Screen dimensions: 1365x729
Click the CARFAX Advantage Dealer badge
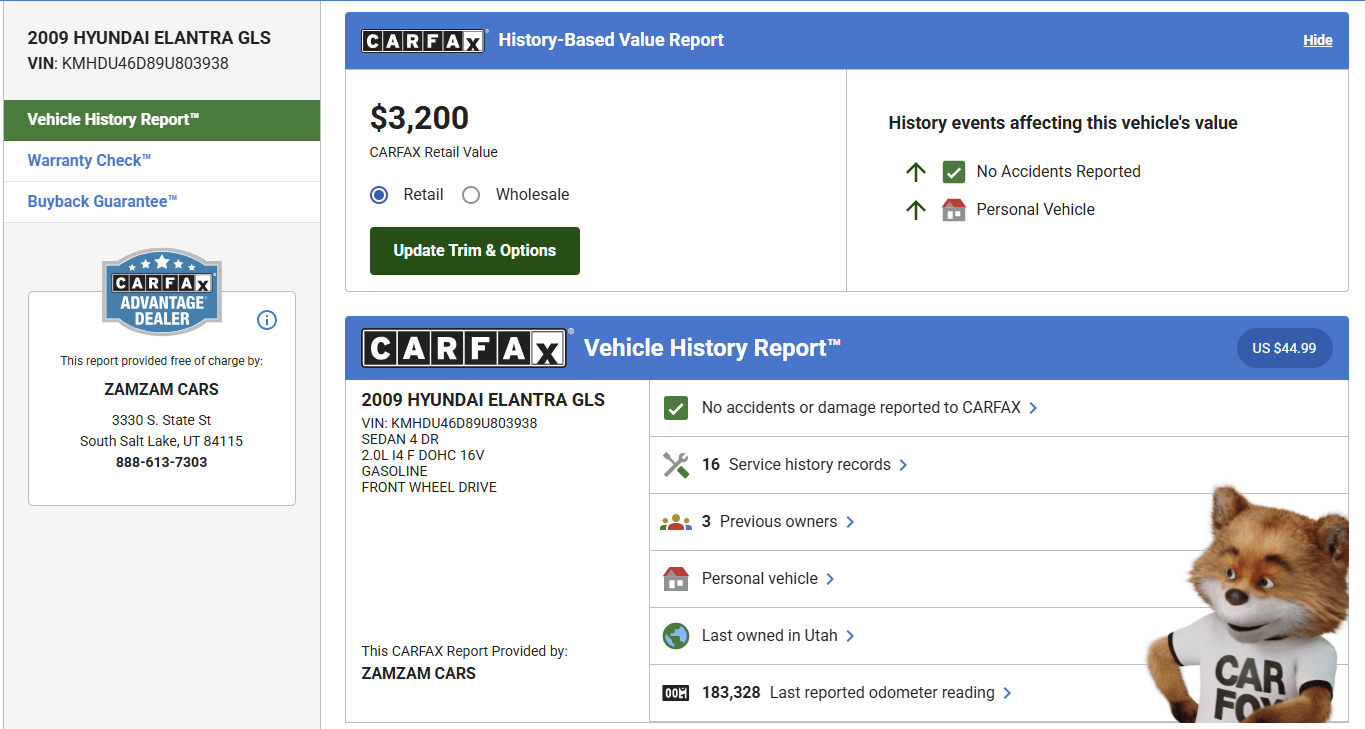(162, 292)
